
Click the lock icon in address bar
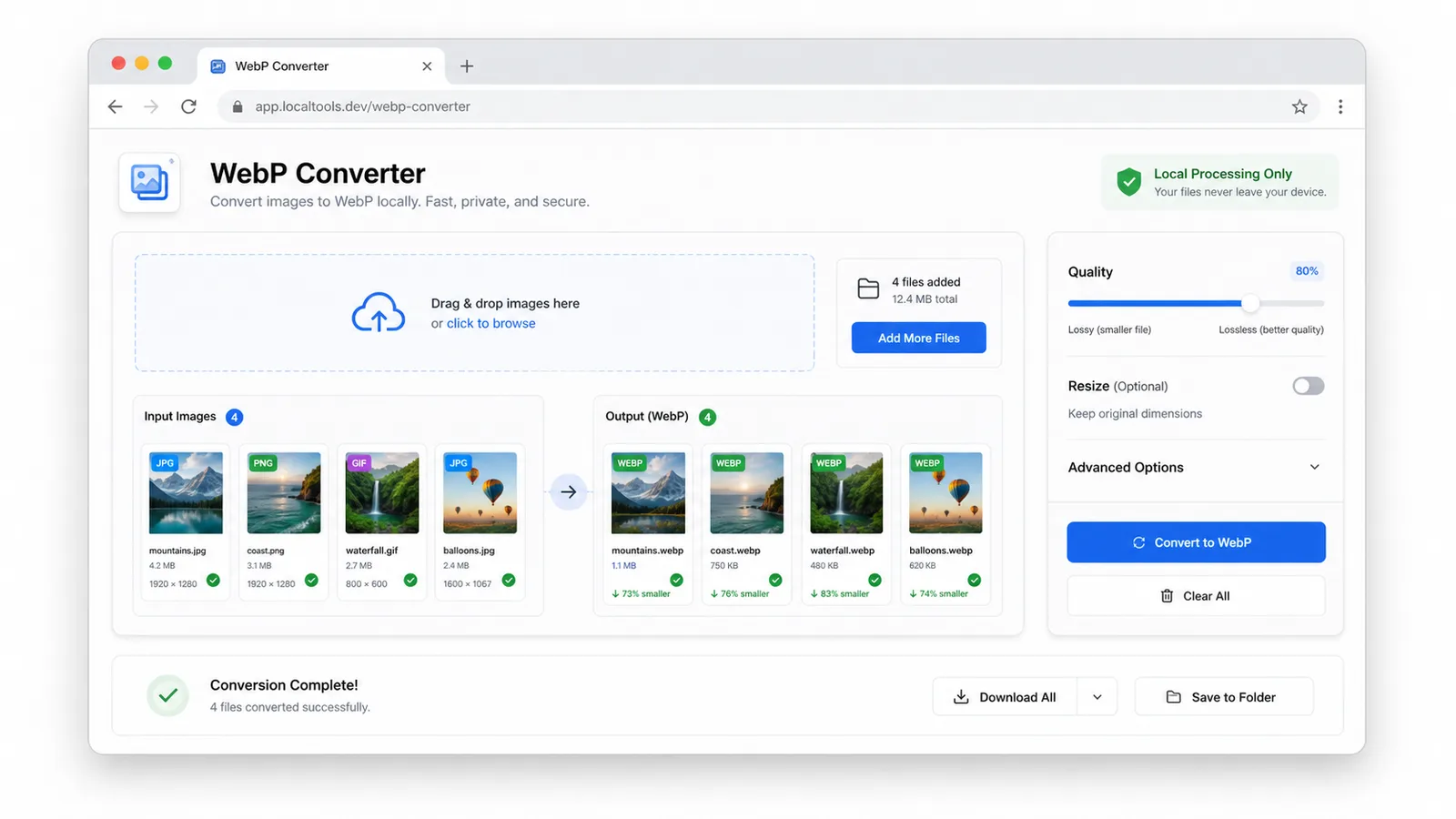[238, 106]
